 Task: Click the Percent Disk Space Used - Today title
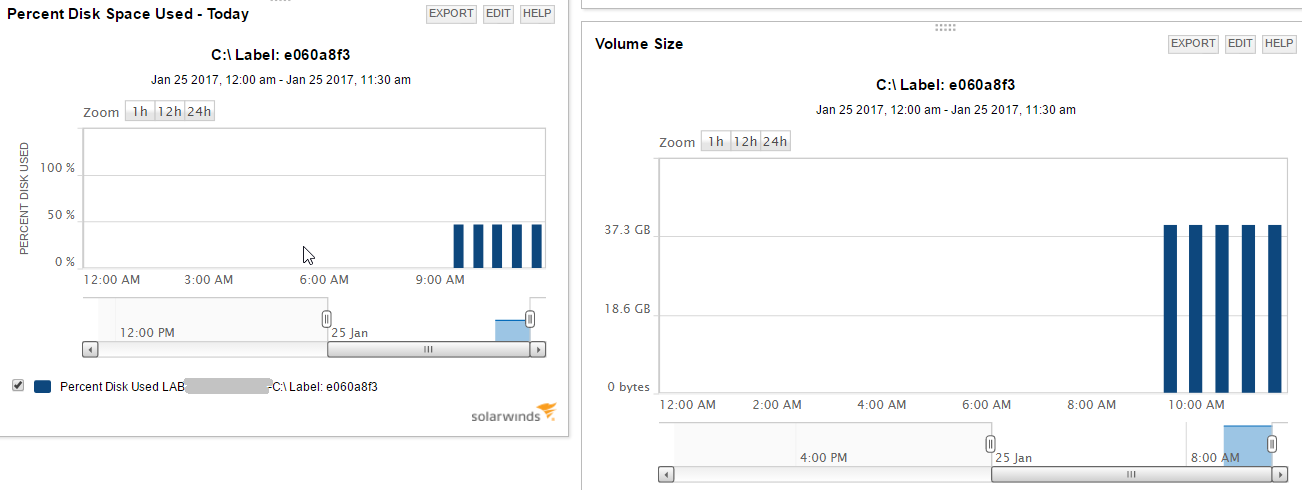tap(128, 14)
